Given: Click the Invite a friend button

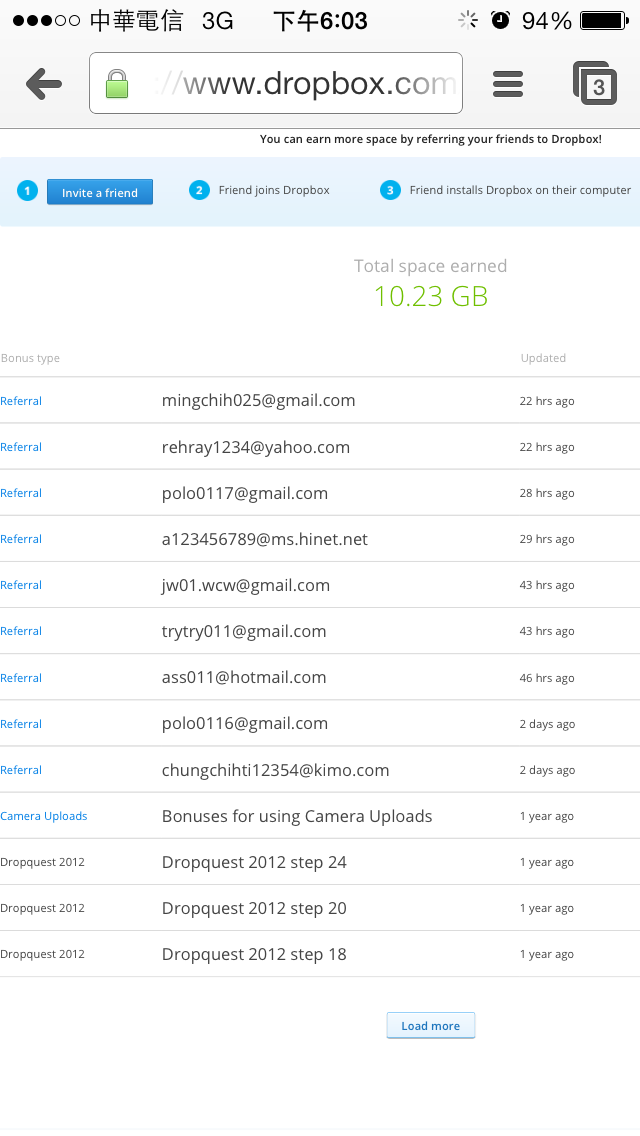Looking at the screenshot, I should click(100, 192).
